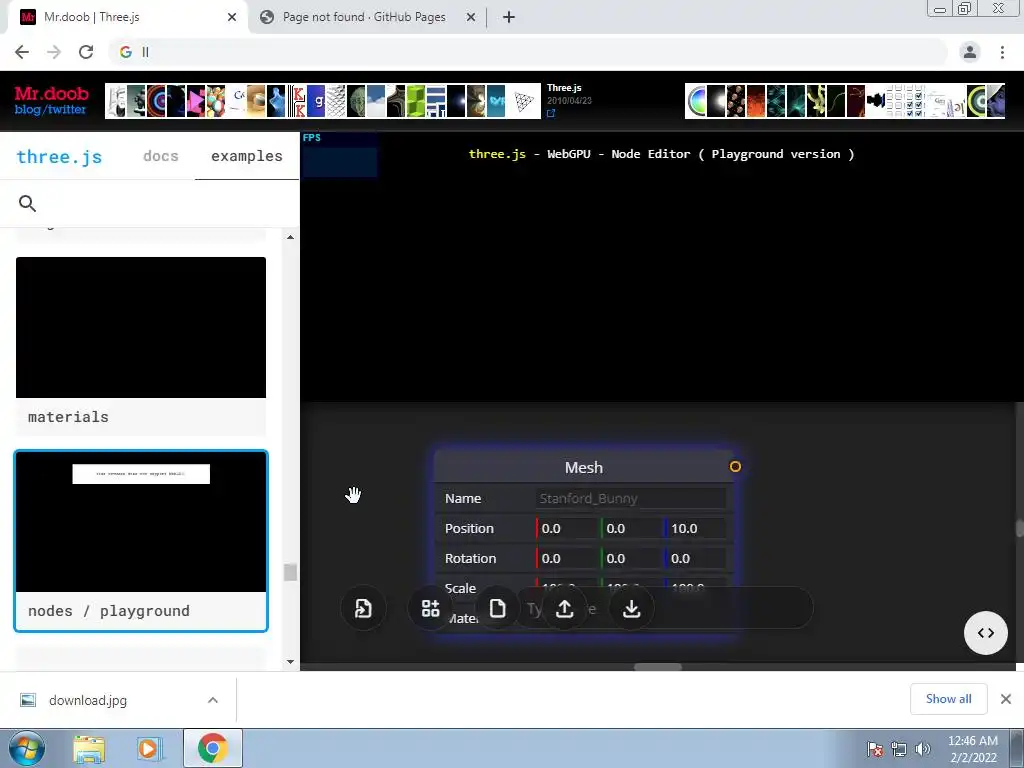Click the Mr.doob logo

(52, 93)
